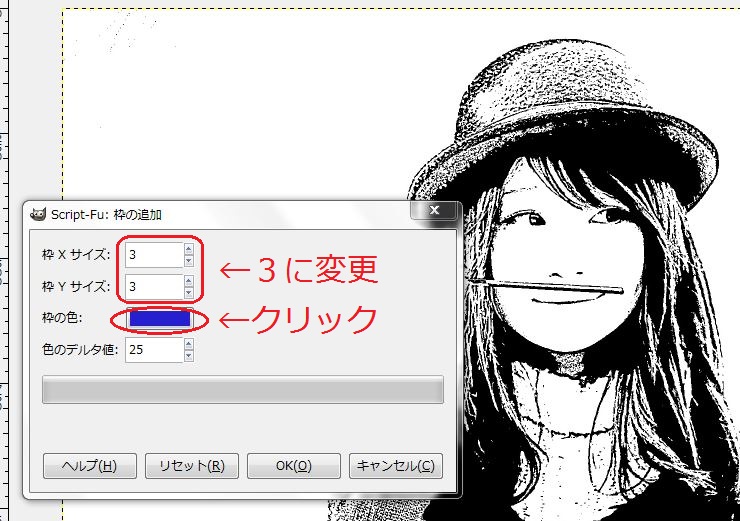Increase 色のデルタ値 with up arrow

(x=189, y=344)
